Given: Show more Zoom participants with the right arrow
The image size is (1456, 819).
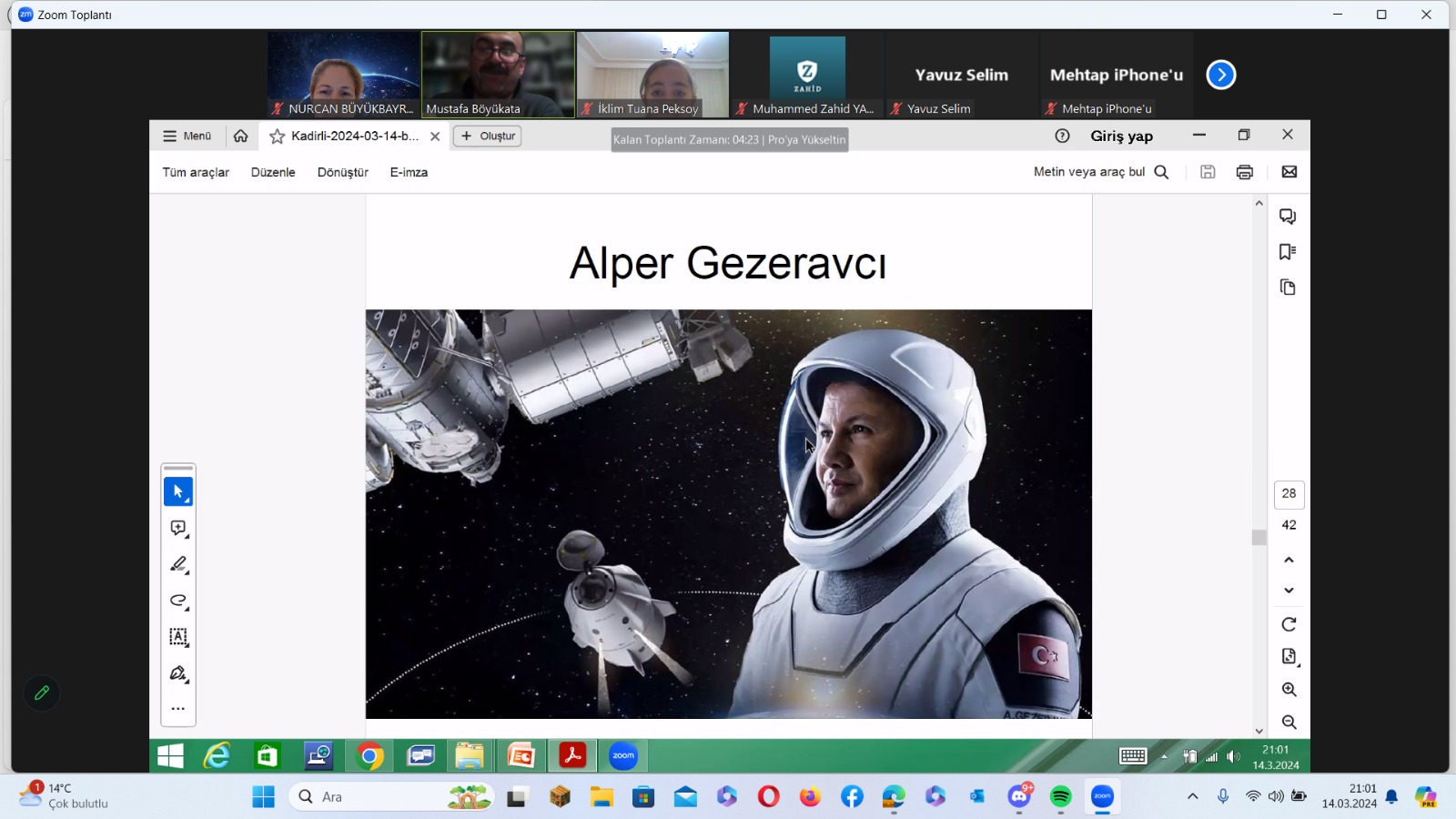Looking at the screenshot, I should 1221,75.
